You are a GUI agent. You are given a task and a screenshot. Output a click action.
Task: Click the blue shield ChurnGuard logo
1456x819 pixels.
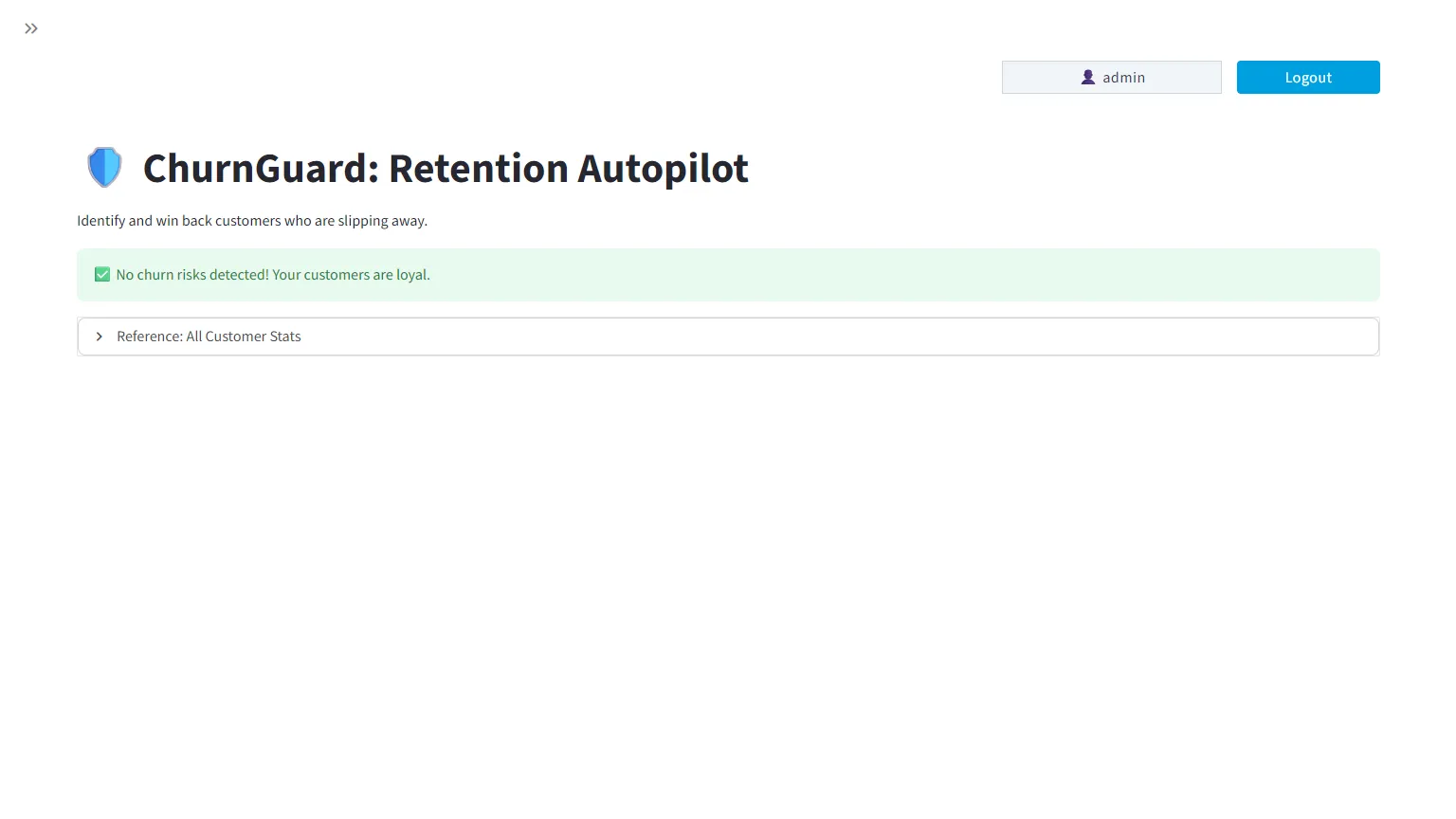pyautogui.click(x=104, y=168)
